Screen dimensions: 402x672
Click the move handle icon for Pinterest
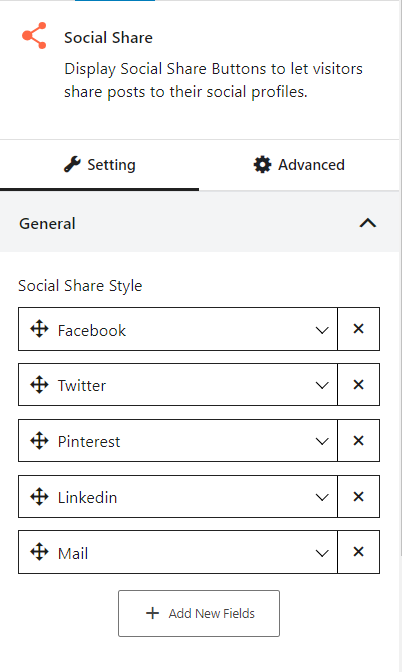[x=39, y=441]
